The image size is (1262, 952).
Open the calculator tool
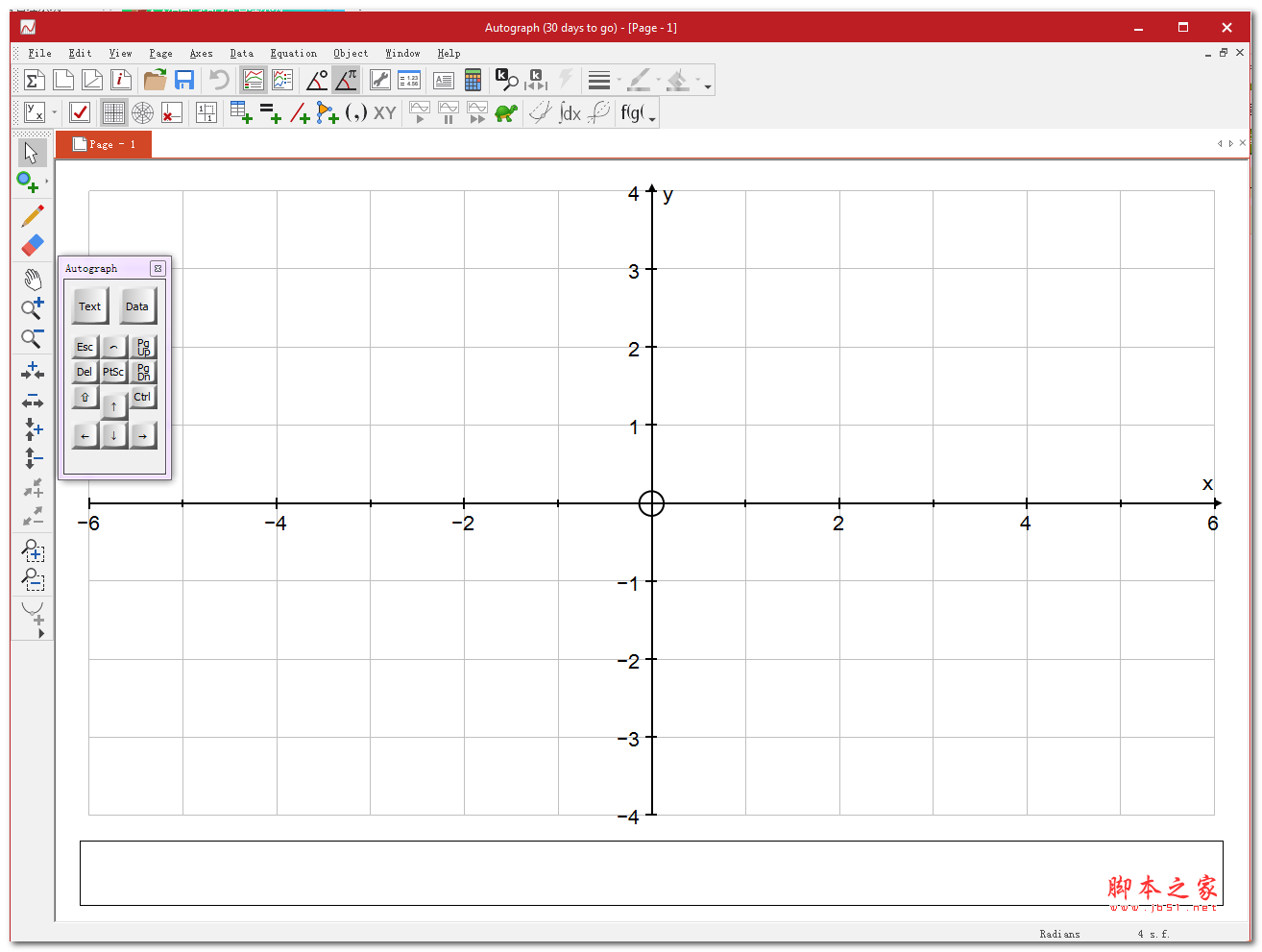[x=473, y=81]
